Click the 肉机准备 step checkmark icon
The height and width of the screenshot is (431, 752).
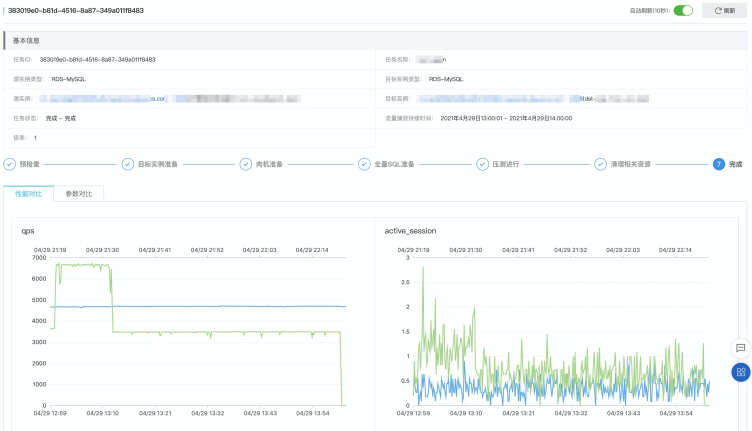pos(246,164)
